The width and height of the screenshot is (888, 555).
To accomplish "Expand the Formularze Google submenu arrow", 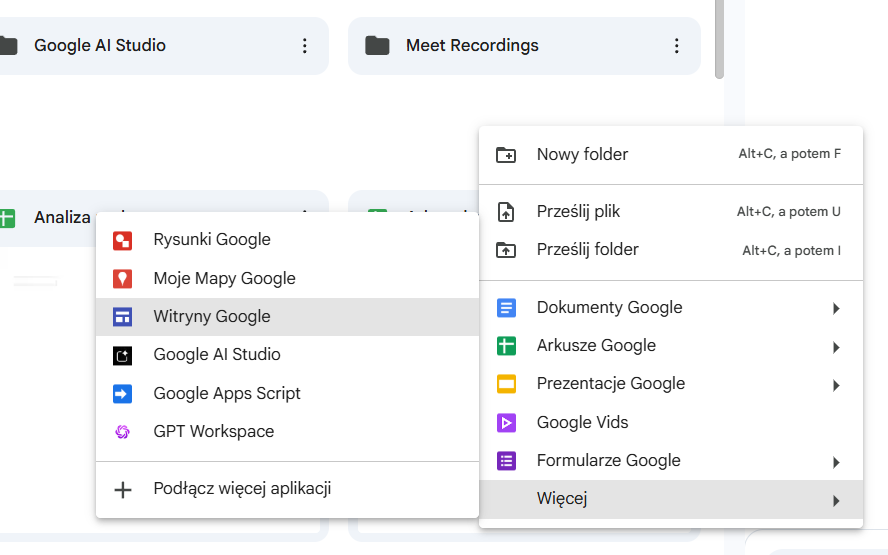I will [x=835, y=462].
